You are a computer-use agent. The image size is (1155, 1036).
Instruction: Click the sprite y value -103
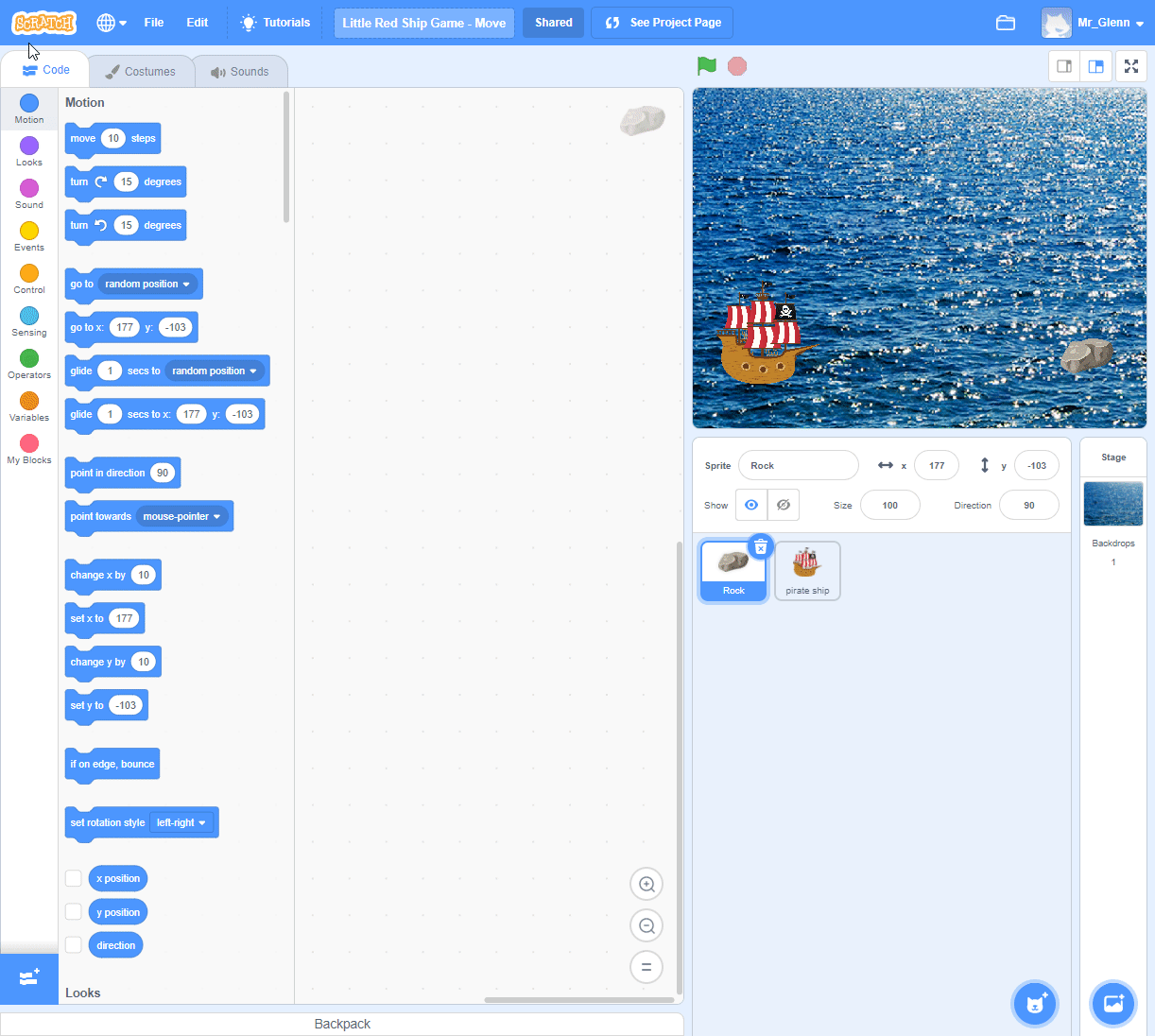click(x=1037, y=466)
